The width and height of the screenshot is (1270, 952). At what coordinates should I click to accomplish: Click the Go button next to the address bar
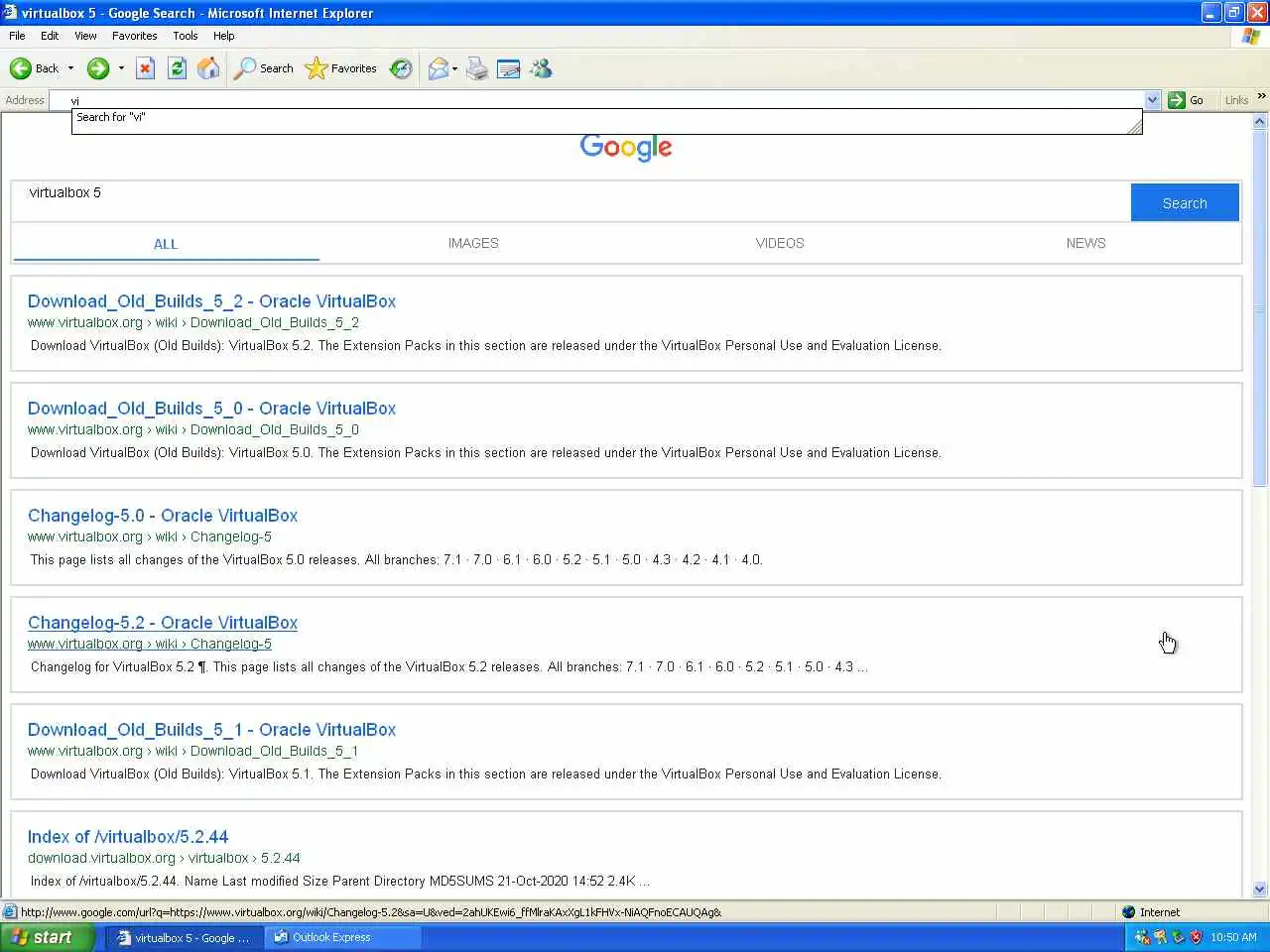1187,100
